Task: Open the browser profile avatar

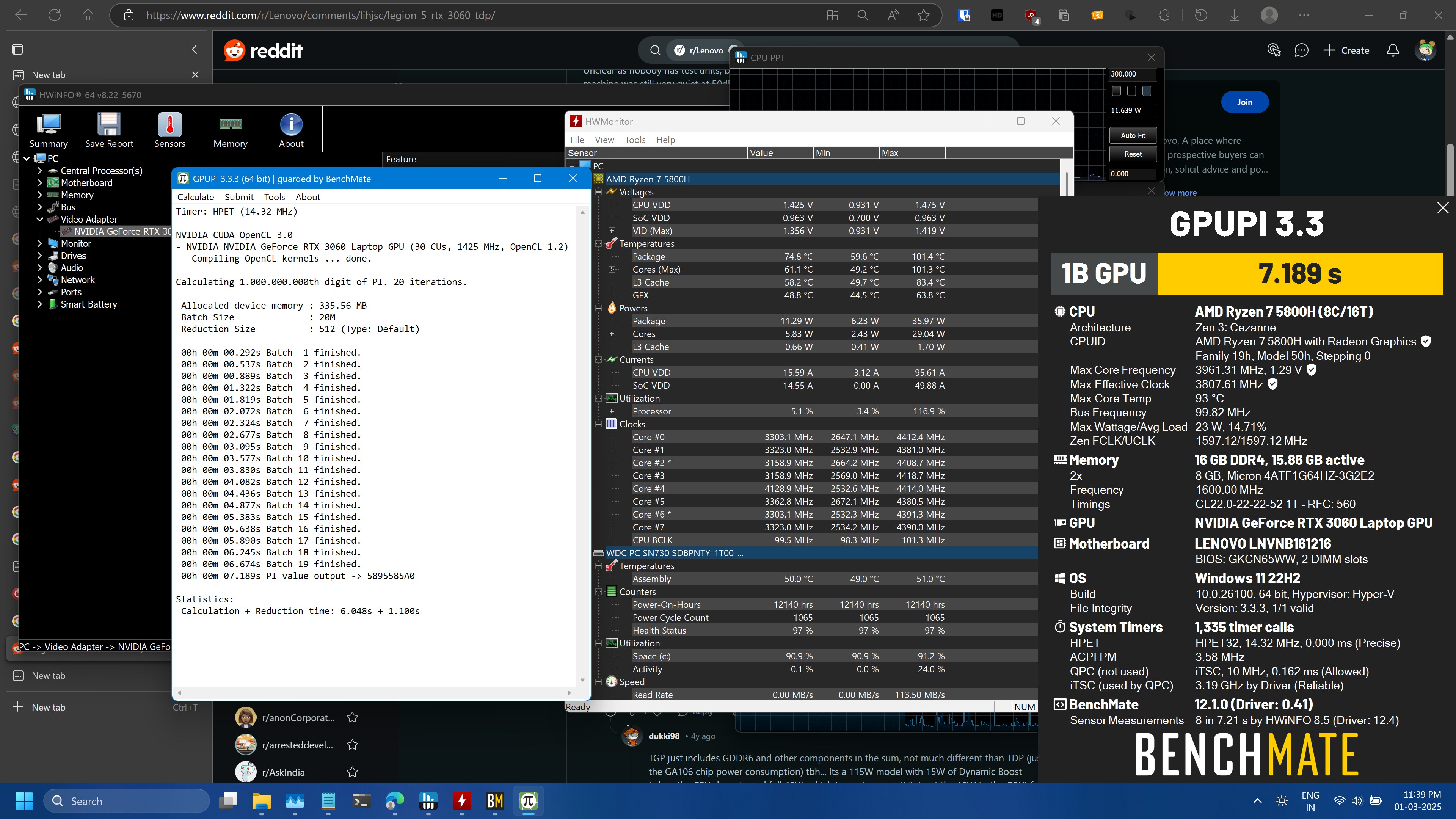Action: [1269, 15]
